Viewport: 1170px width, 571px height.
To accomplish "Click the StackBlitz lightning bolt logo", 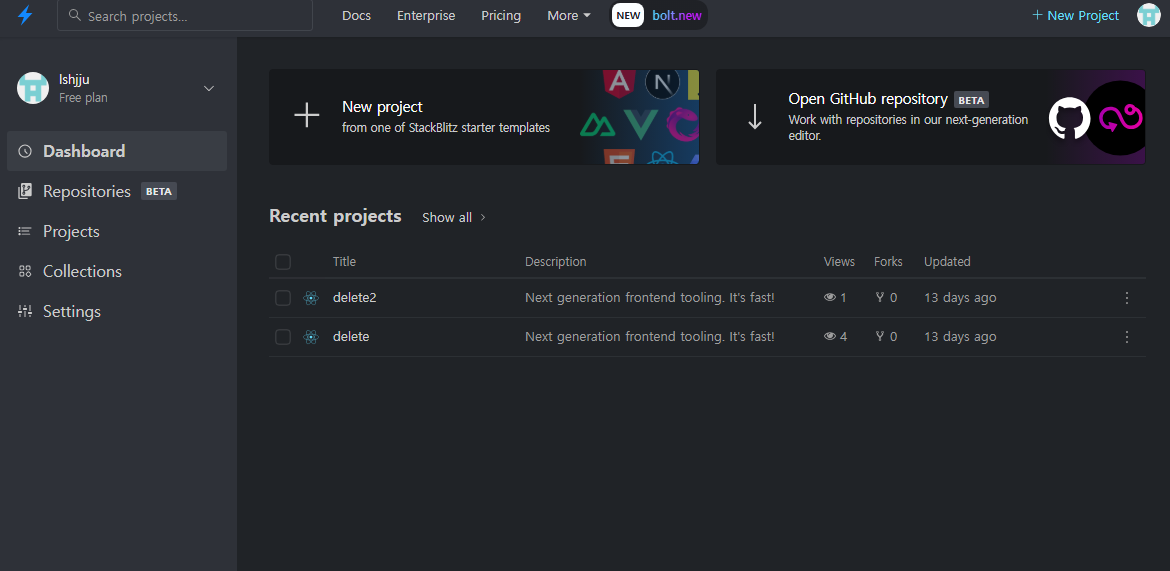I will (x=25, y=15).
